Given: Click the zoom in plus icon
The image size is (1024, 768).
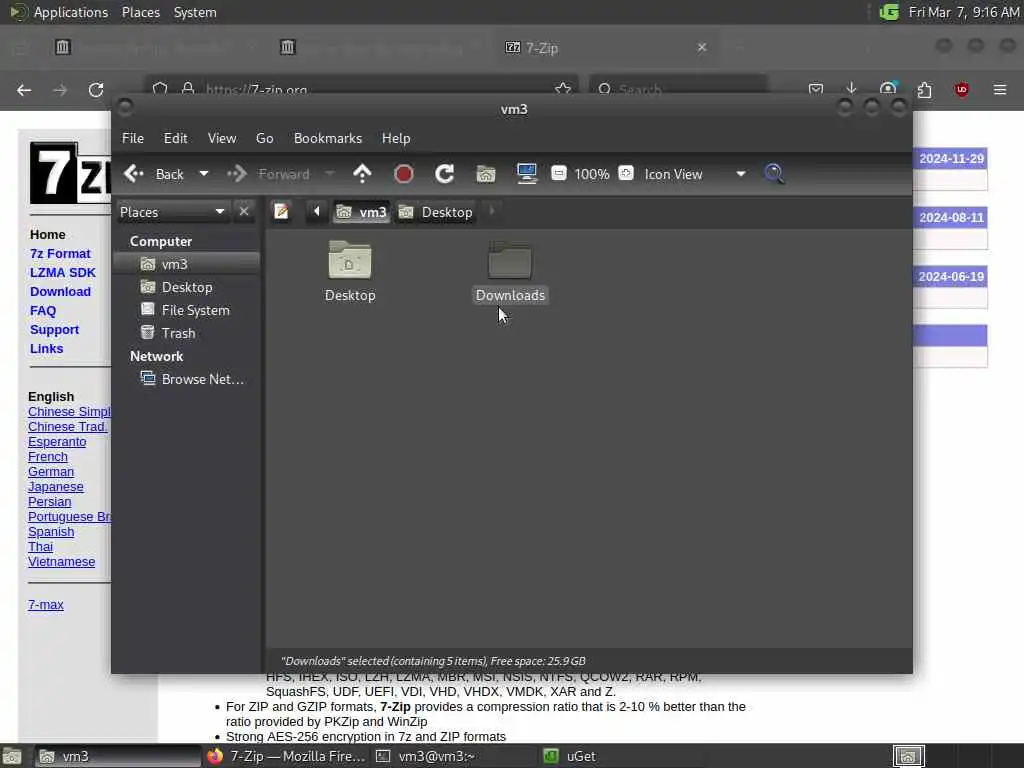Looking at the screenshot, I should click(626, 173).
